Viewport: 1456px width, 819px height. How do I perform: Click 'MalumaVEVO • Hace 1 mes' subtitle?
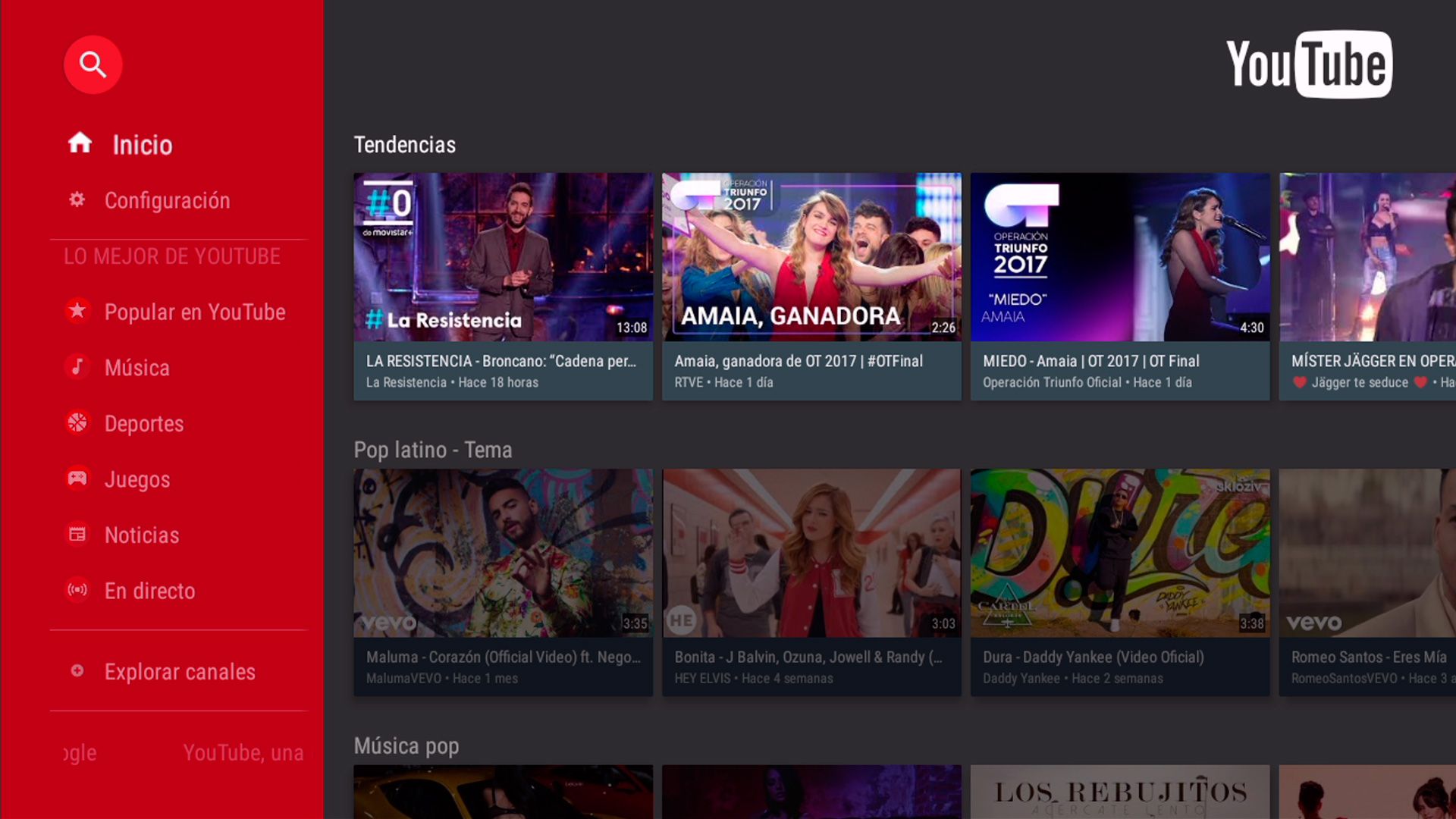(442, 678)
